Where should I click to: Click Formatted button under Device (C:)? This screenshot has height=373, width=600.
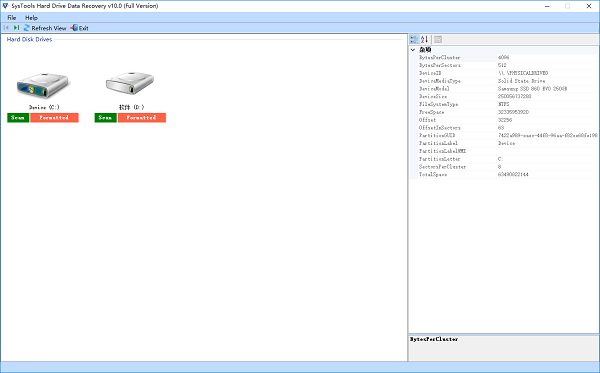click(54, 118)
